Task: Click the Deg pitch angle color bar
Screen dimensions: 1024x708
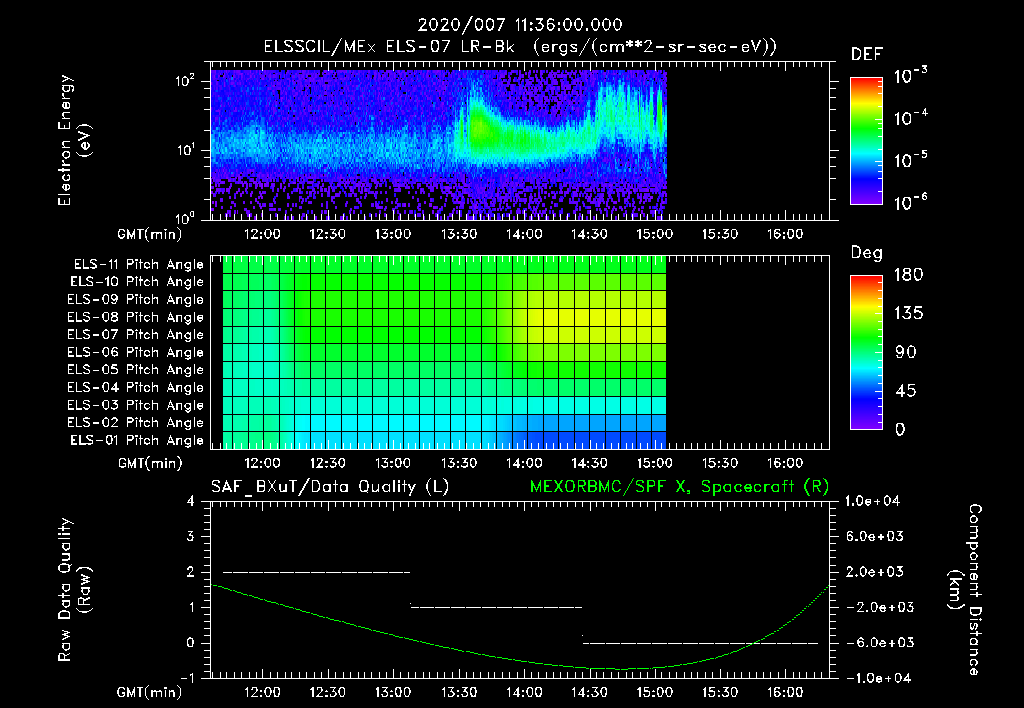Action: pyautogui.click(x=866, y=353)
